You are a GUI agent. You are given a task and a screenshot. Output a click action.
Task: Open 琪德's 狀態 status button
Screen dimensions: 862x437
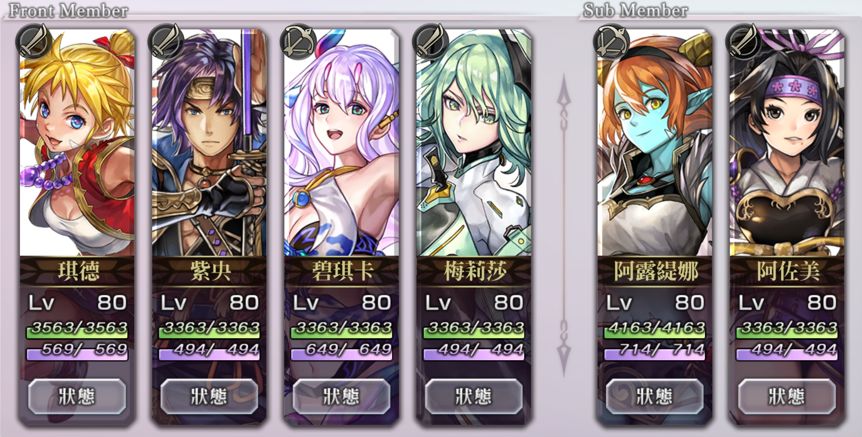pos(77,396)
